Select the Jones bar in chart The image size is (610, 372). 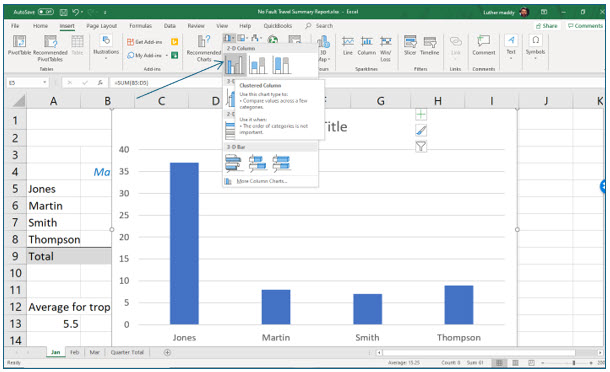click(184, 243)
